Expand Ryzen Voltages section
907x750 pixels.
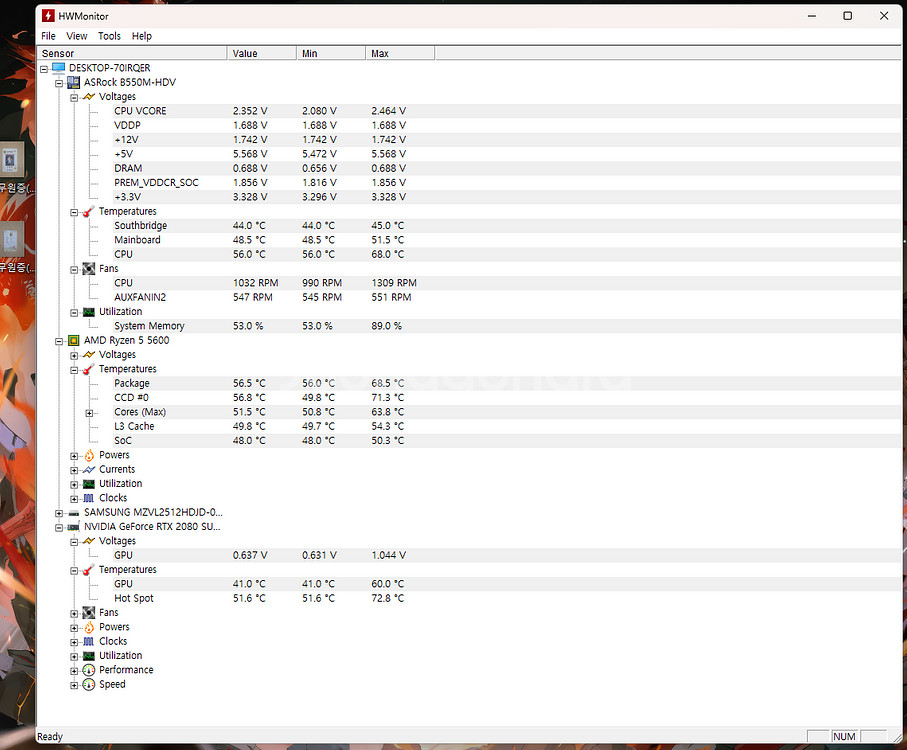pos(74,356)
